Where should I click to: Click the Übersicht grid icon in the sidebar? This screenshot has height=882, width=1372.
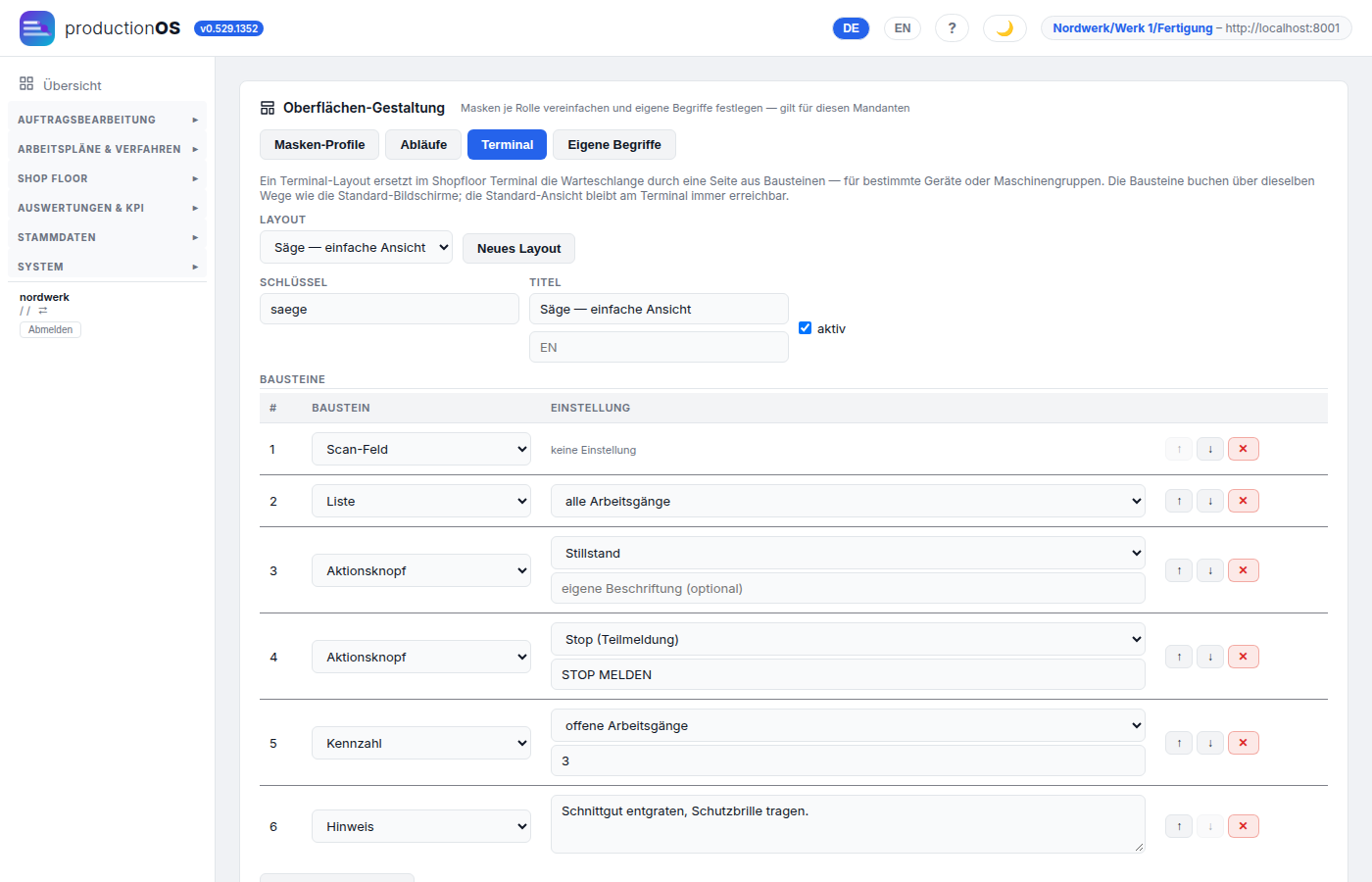coord(26,84)
